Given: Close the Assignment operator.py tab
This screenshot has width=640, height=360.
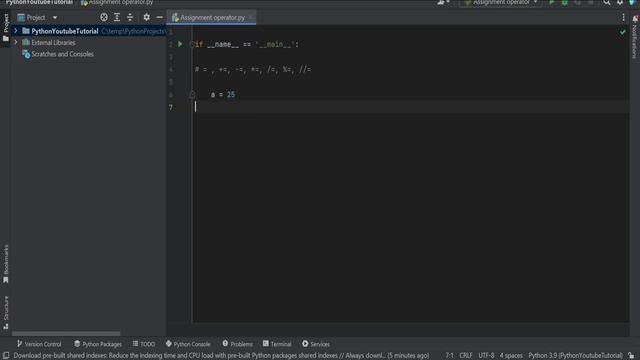Looking at the screenshot, I should coord(251,18).
